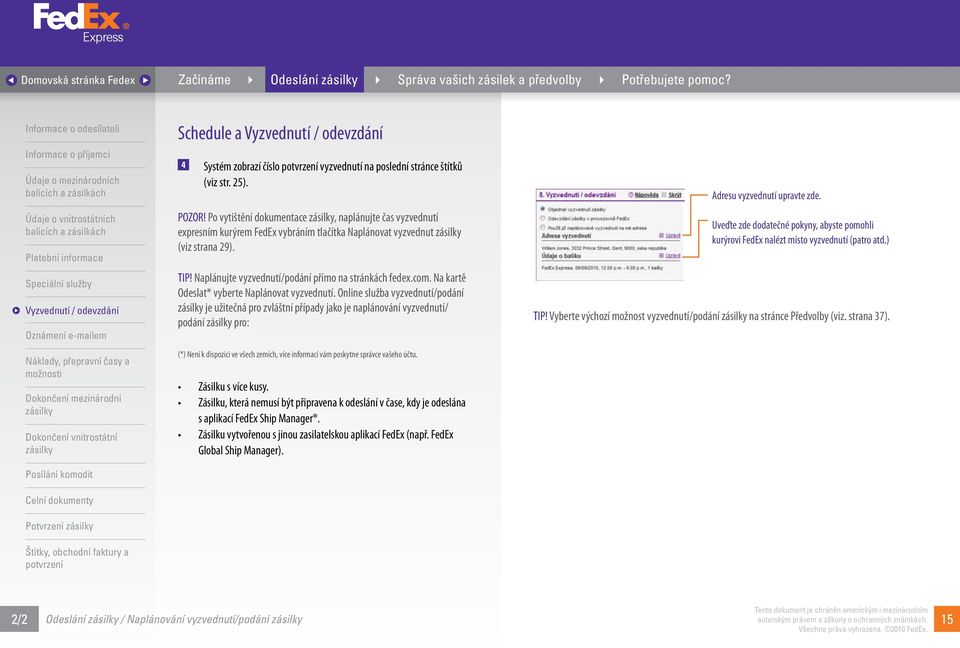The image size is (960, 648).
Task: Open Náklady, přepravní časy a možnosti
Action: [77, 367]
